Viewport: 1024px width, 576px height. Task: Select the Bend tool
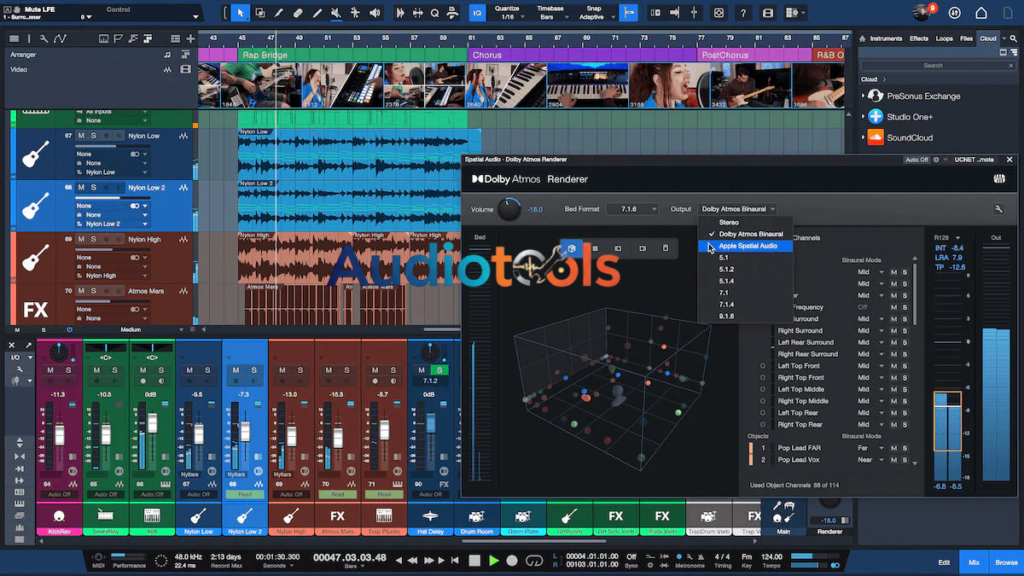tap(355, 13)
